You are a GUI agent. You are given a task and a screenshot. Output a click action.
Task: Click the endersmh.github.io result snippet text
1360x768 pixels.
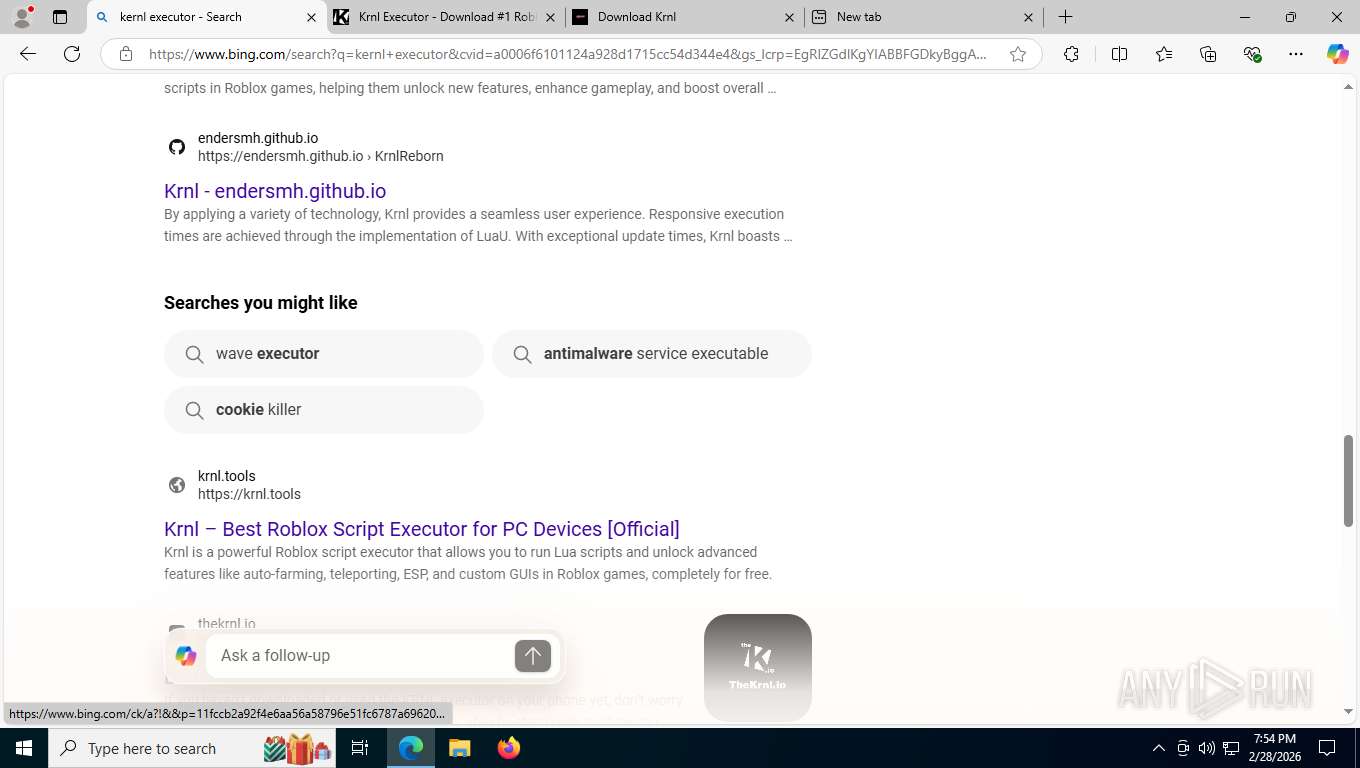click(x=478, y=225)
